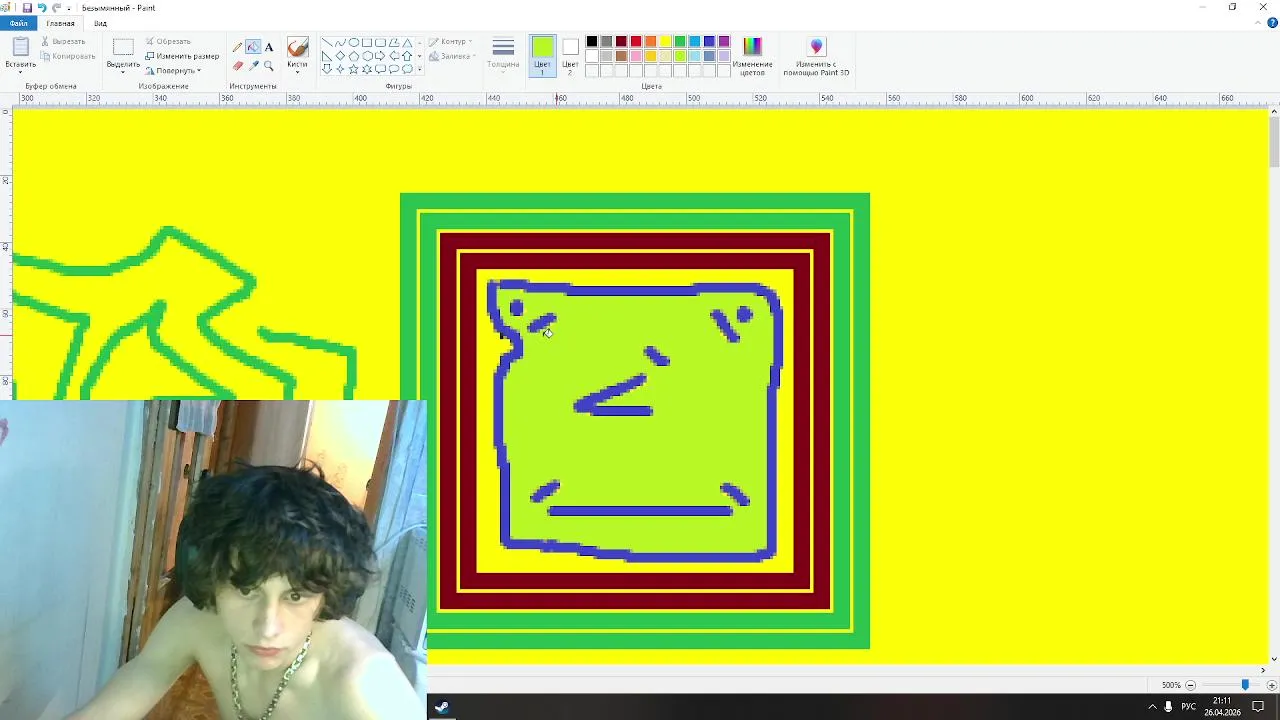This screenshot has width=1280, height=720.
Task: Open Edit with Paint 3D
Action: pyautogui.click(x=816, y=56)
